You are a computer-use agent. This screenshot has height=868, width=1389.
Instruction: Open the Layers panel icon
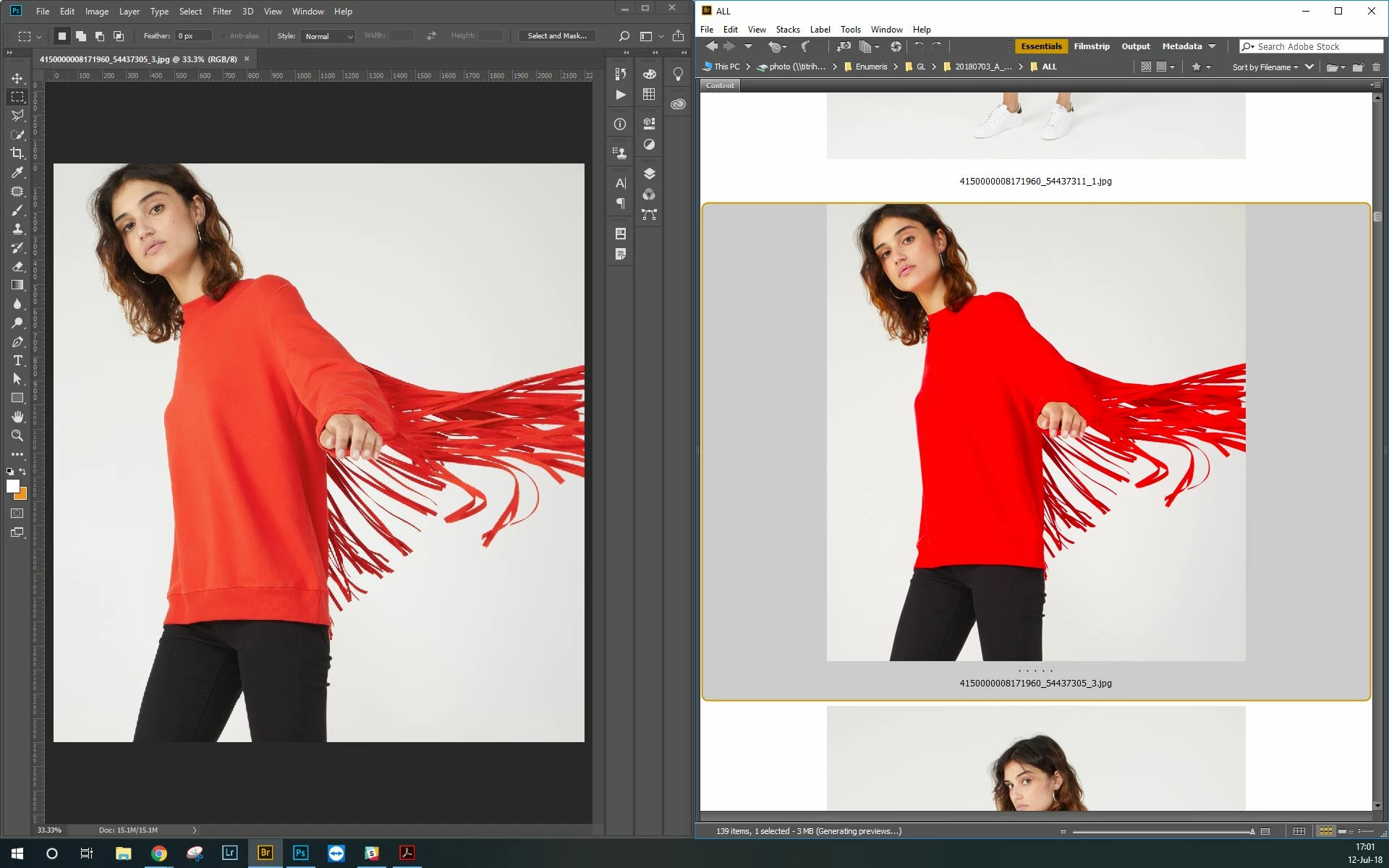click(x=649, y=174)
